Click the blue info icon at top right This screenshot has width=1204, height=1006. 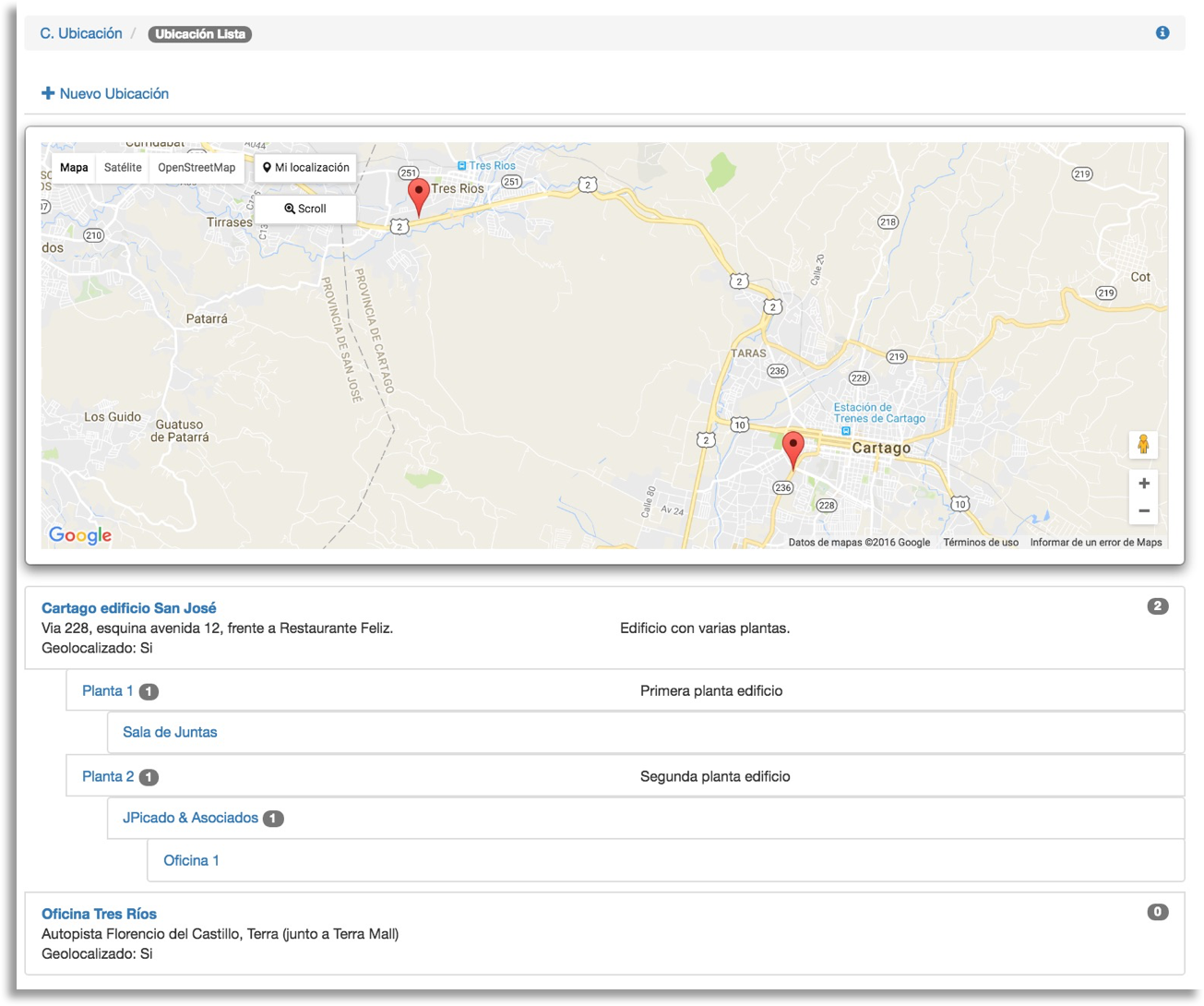1162,33
